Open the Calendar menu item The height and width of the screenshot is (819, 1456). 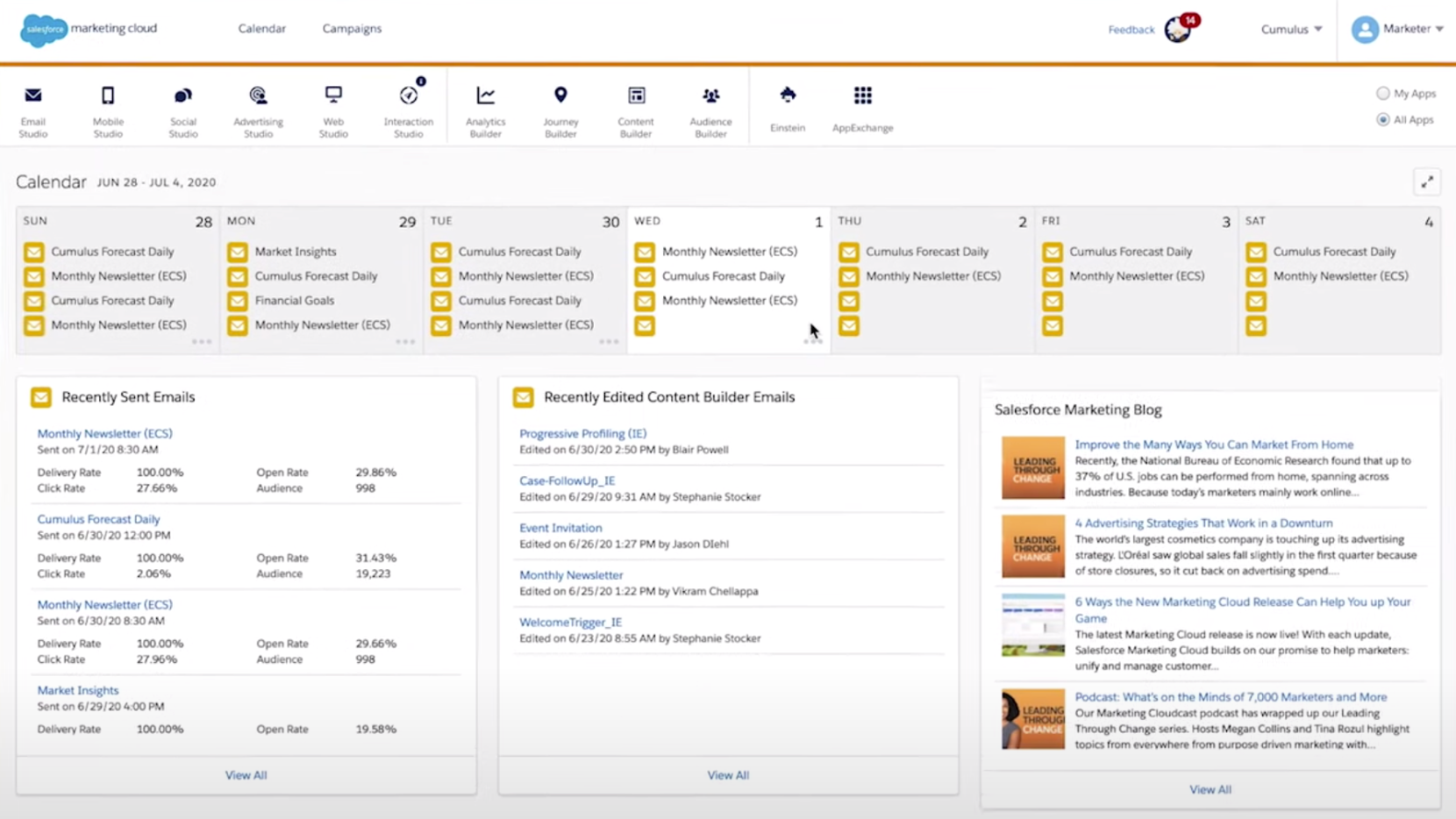[261, 28]
